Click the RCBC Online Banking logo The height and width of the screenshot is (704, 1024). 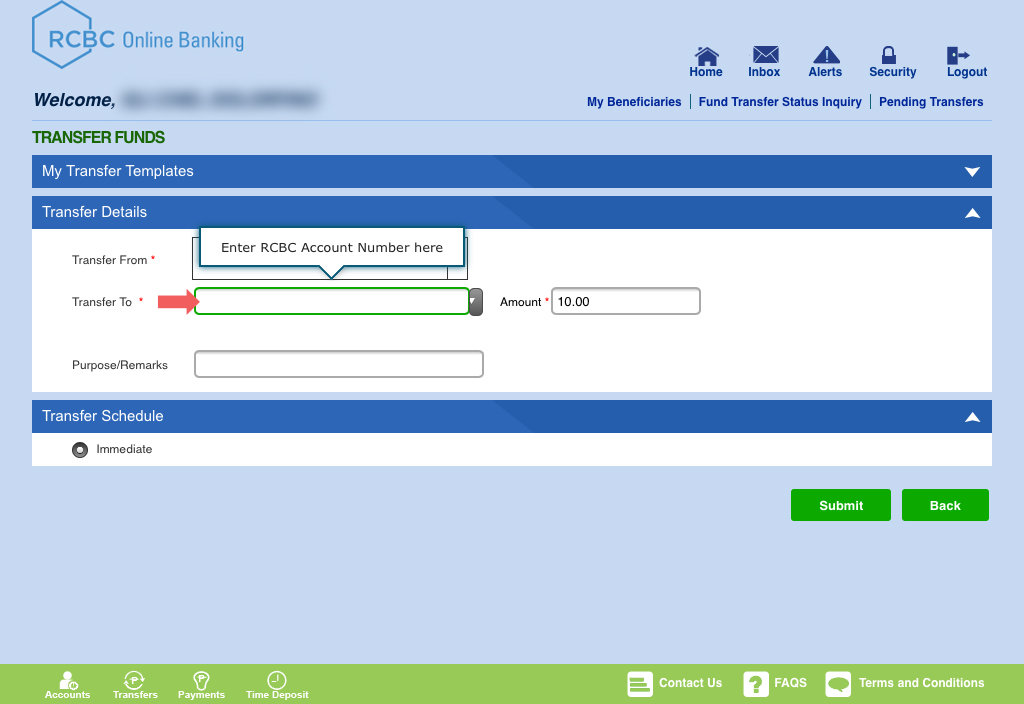tap(138, 36)
